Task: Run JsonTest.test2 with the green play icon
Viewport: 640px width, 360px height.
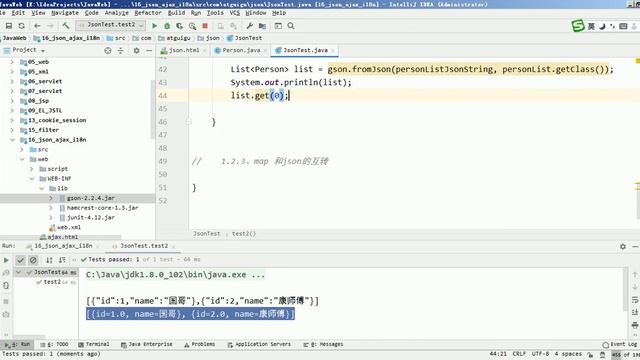Action: (154, 26)
